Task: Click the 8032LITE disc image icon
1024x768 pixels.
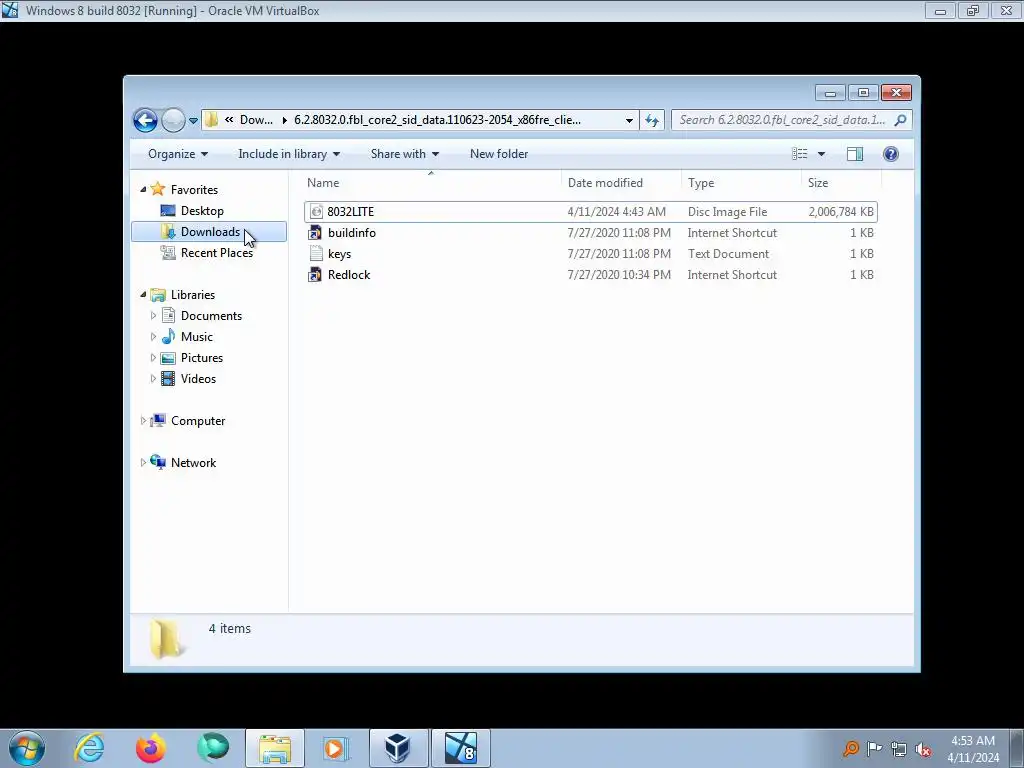Action: click(x=316, y=212)
